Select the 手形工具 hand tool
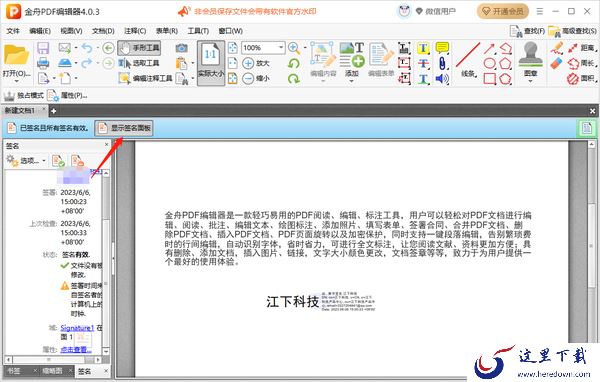The image size is (600, 382). click(139, 48)
